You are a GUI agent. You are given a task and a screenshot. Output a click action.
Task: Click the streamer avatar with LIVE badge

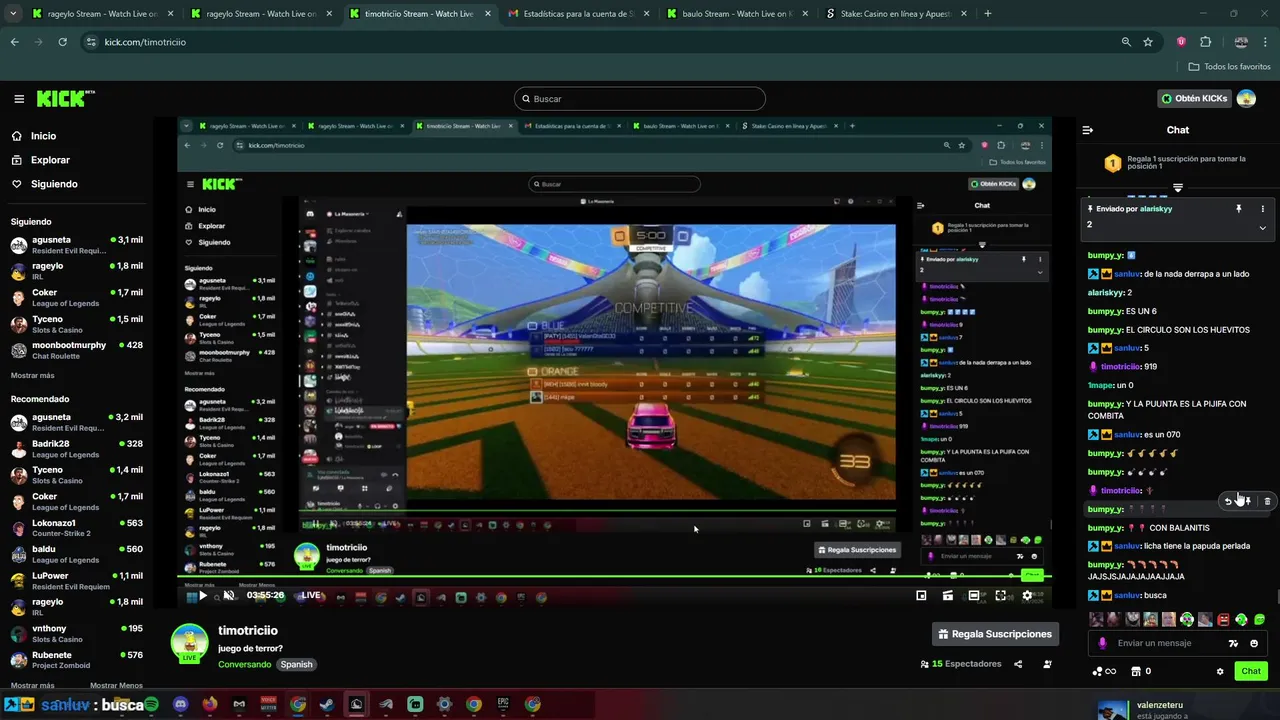(189, 643)
